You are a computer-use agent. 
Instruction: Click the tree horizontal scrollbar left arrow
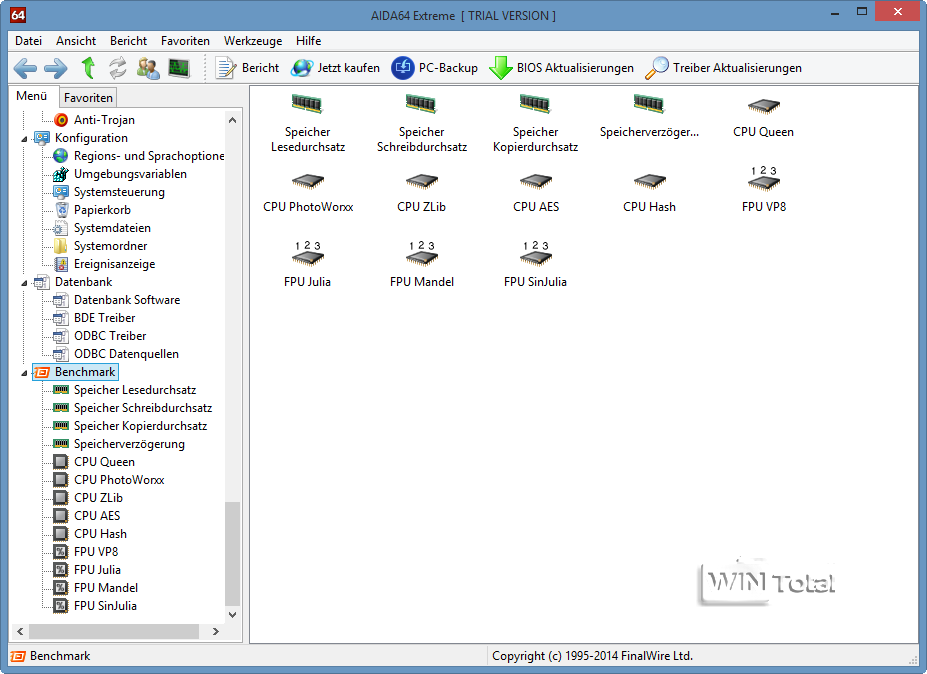pos(20,631)
